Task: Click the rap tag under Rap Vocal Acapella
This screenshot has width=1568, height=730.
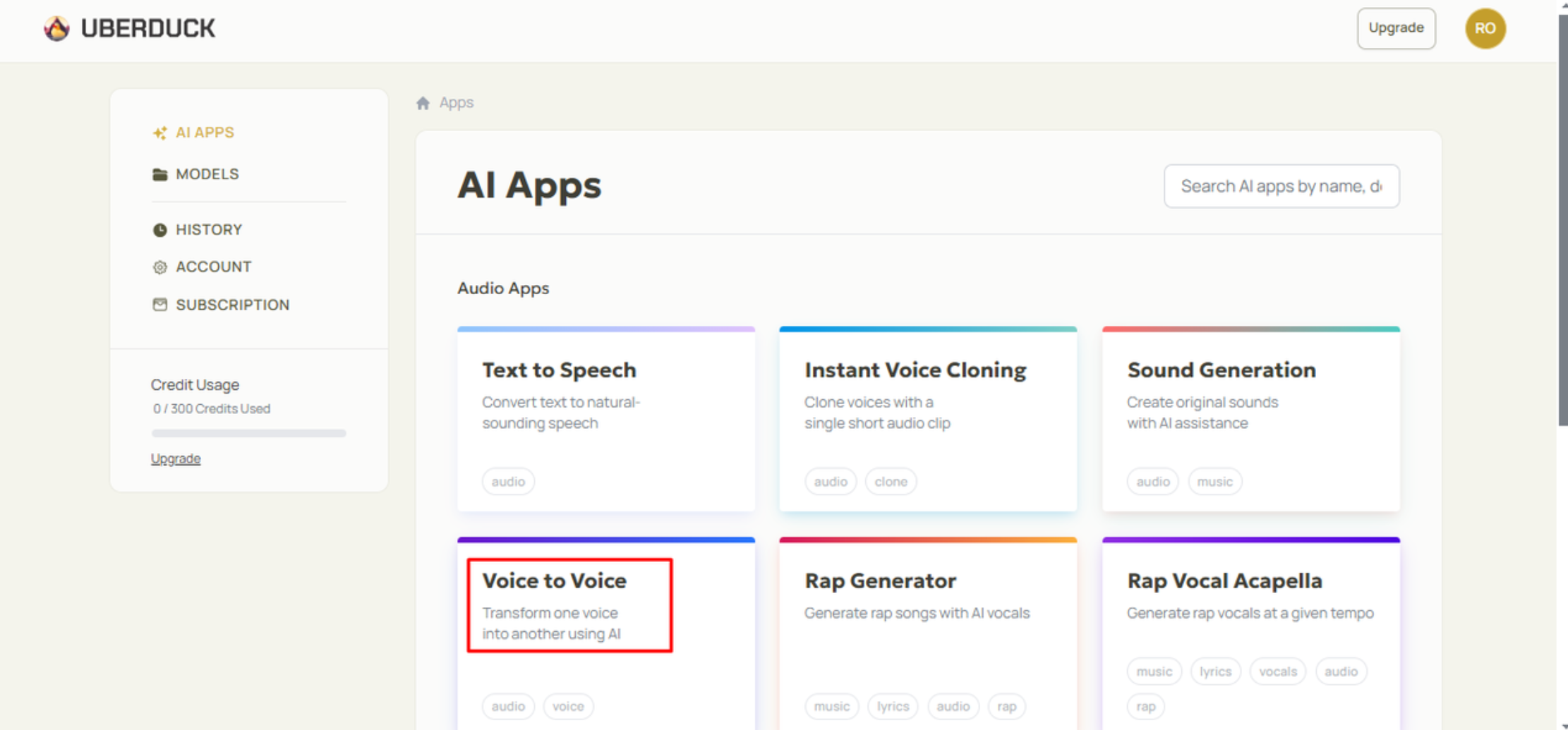Action: [1145, 706]
